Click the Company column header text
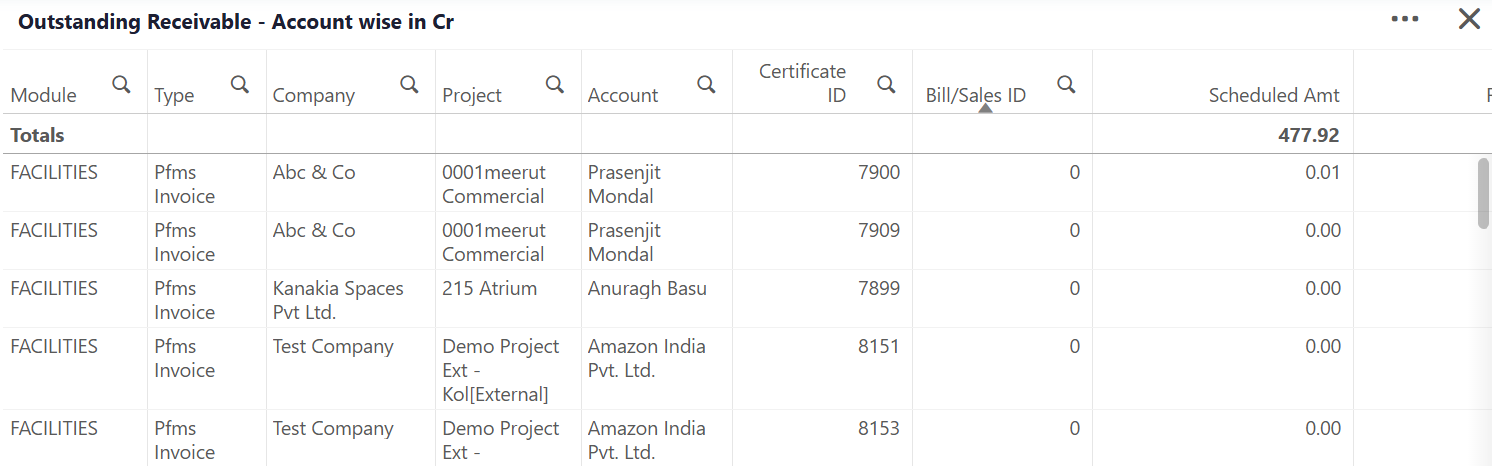The image size is (1492, 466). (314, 95)
